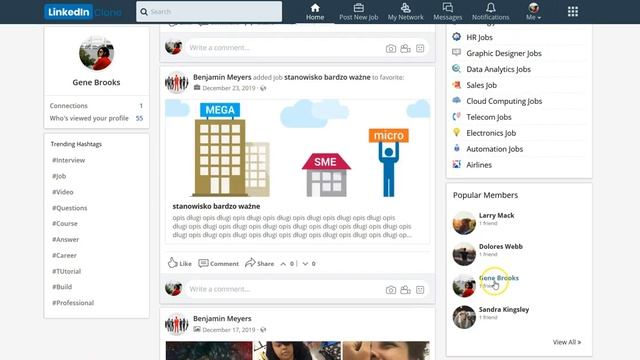Click the search magnifier icon
Screen dimensions: 640x360
coord(144,12)
